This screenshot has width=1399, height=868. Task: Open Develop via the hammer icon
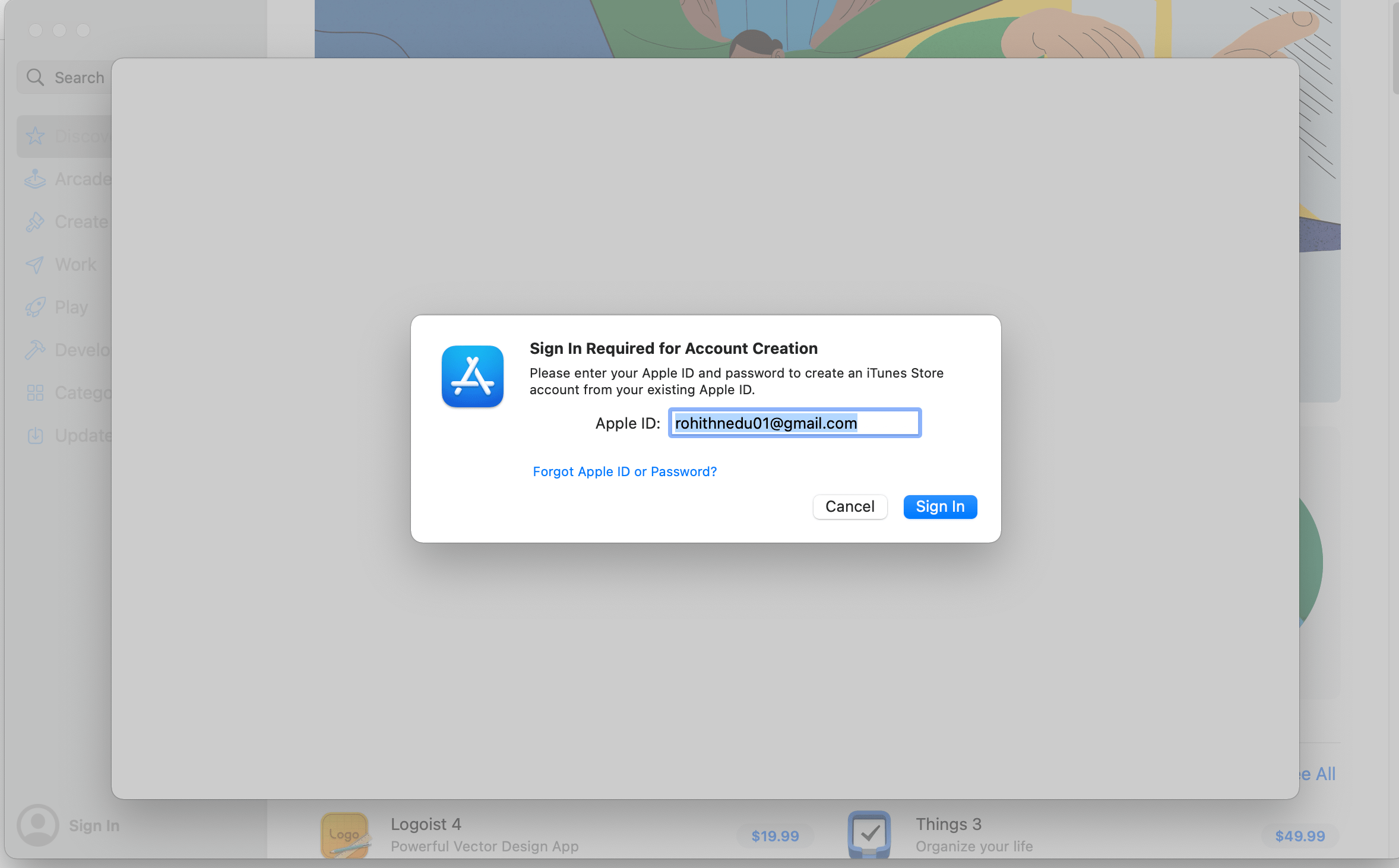pyautogui.click(x=35, y=350)
